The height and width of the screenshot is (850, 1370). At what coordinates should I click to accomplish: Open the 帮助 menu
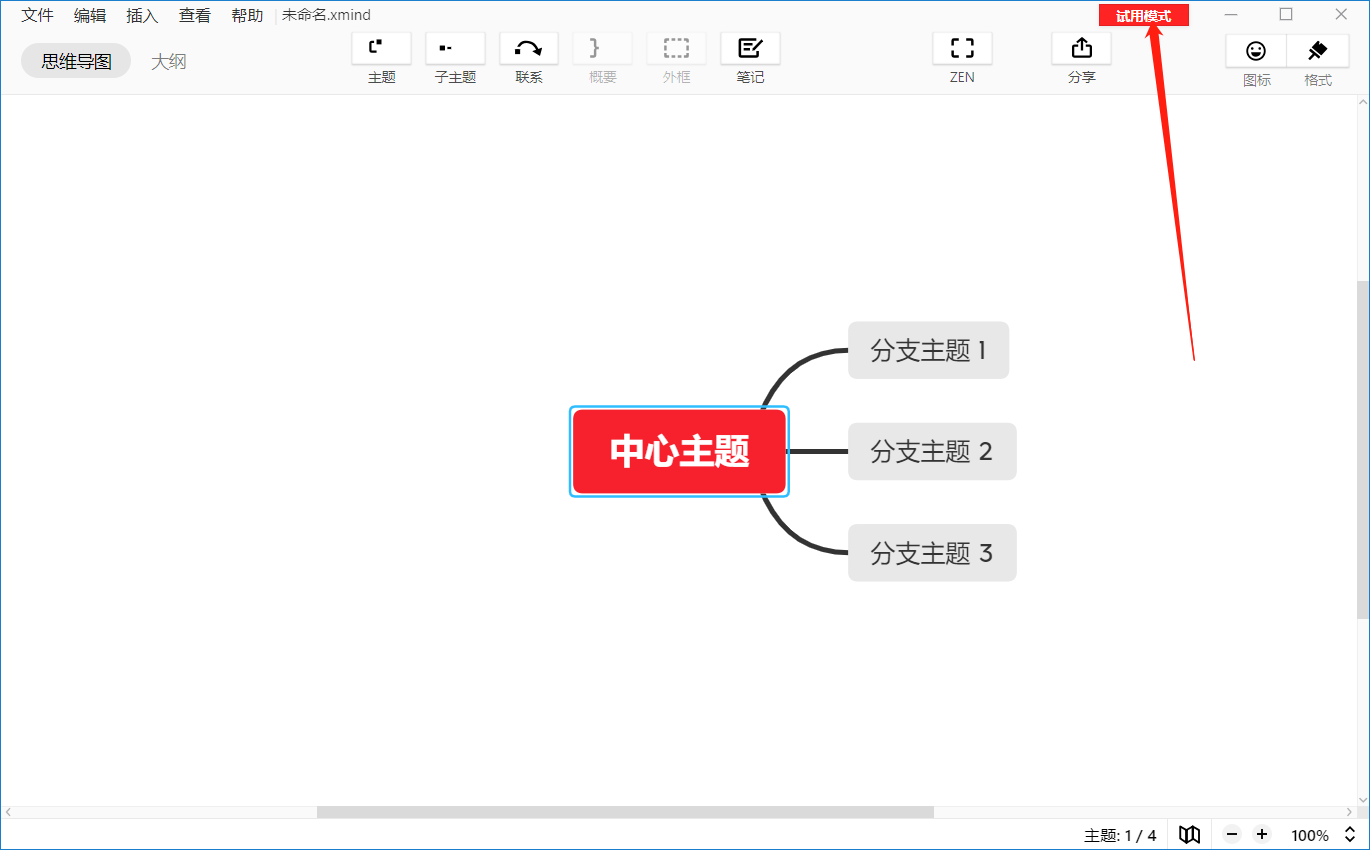point(246,15)
